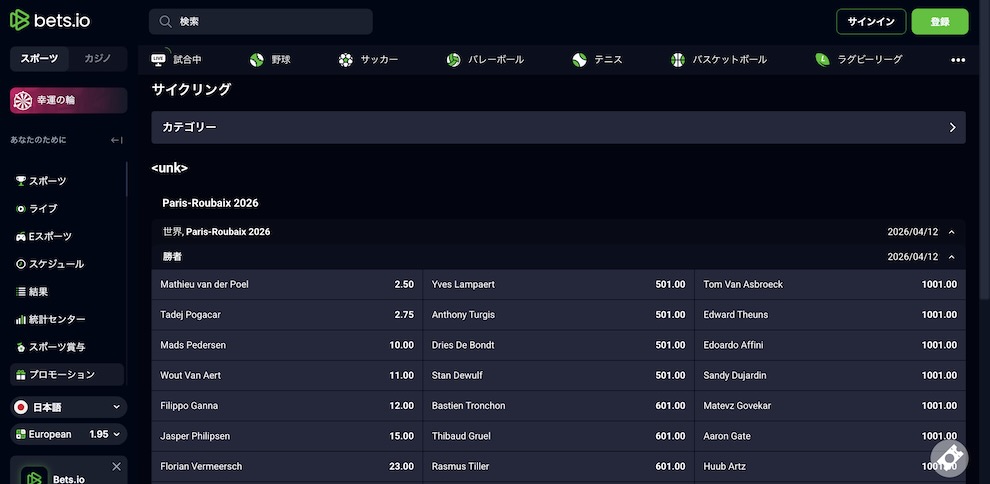The height and width of the screenshot is (484, 990).
Task: Click the baseball icon beside 野球
Action: click(x=256, y=60)
